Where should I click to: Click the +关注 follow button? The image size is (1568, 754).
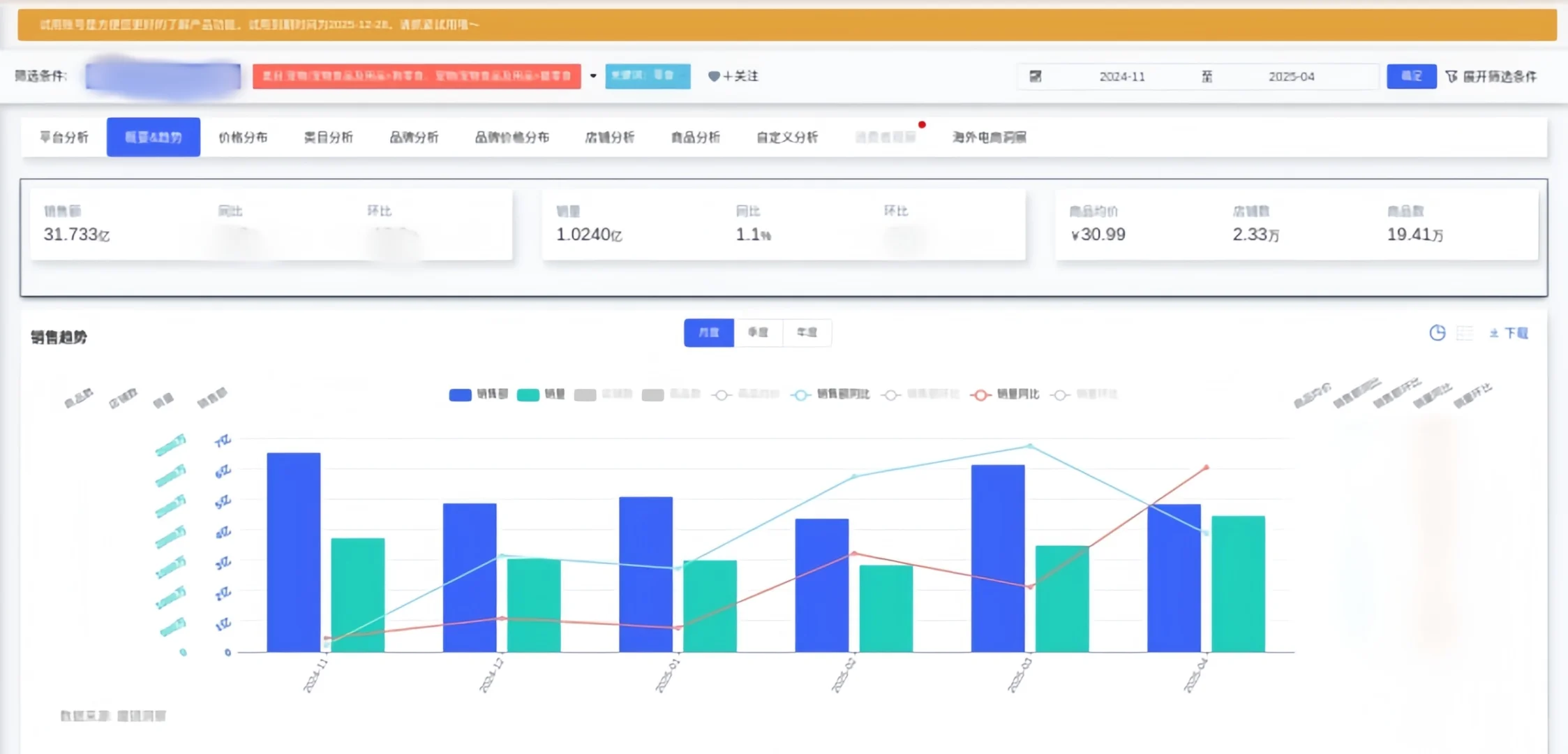733,76
